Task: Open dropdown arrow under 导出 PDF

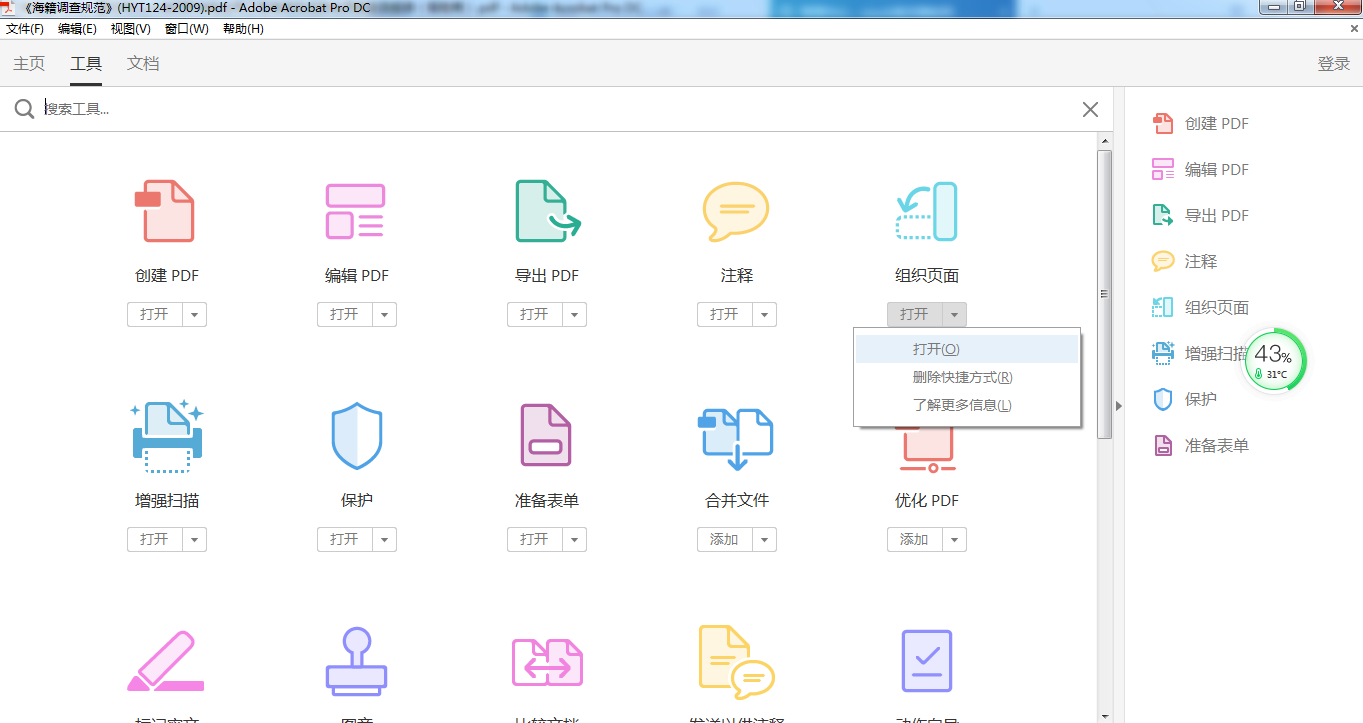Action: [575, 315]
